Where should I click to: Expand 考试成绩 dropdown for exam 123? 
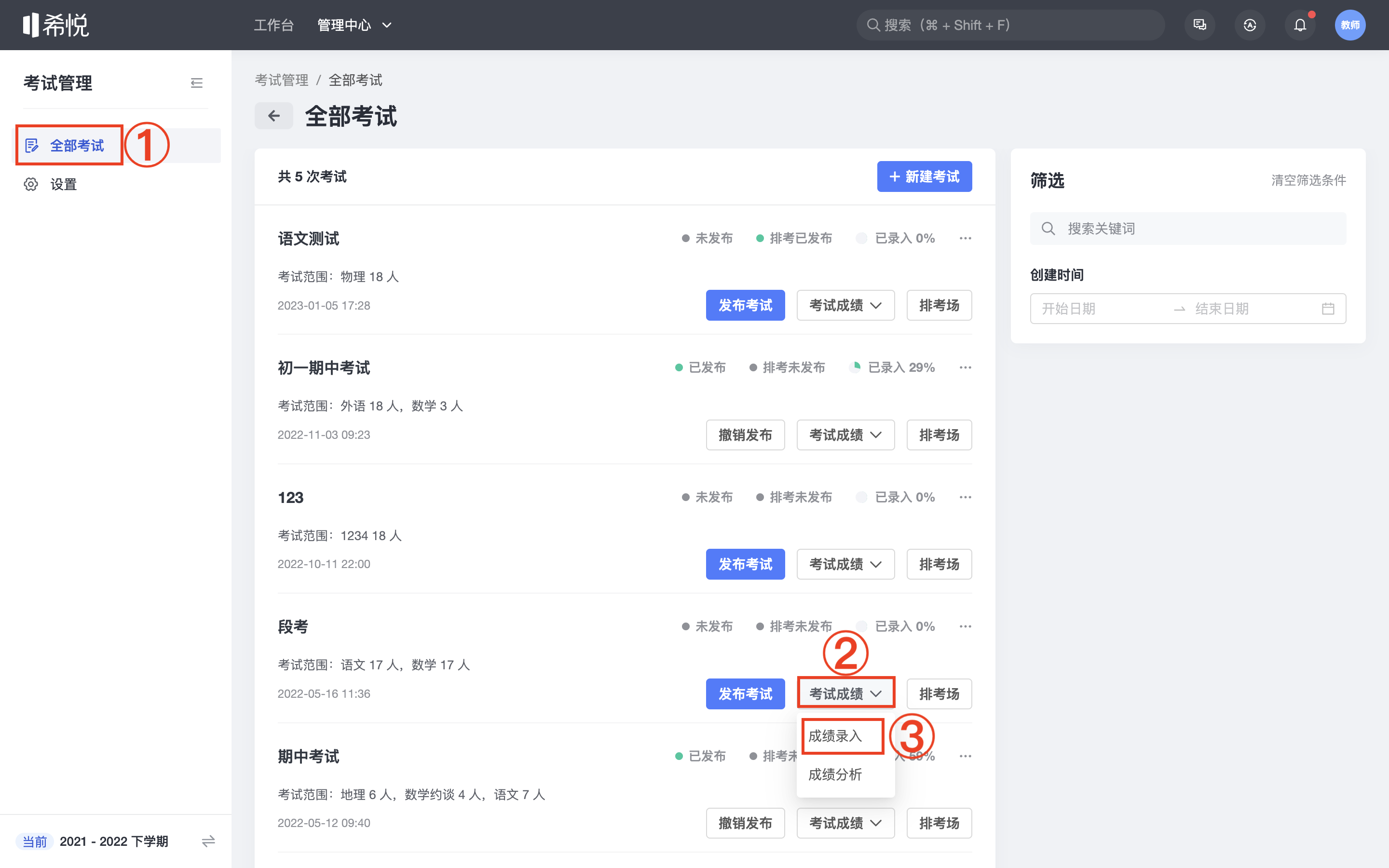point(845,564)
